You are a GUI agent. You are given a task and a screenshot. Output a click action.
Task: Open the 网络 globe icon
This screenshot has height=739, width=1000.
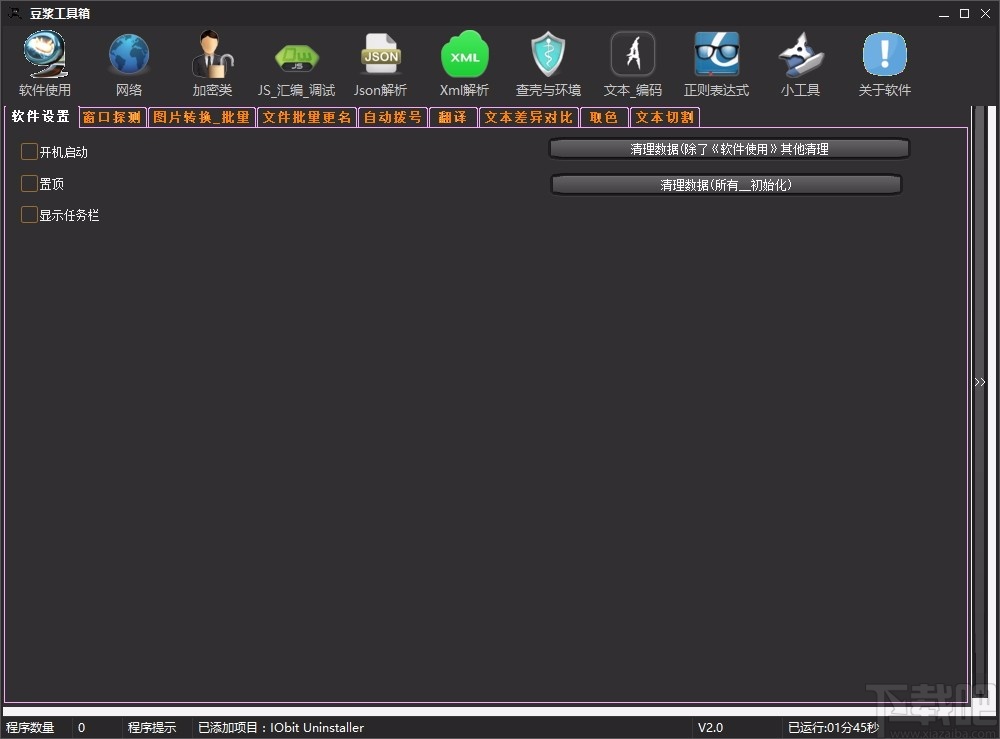(129, 64)
